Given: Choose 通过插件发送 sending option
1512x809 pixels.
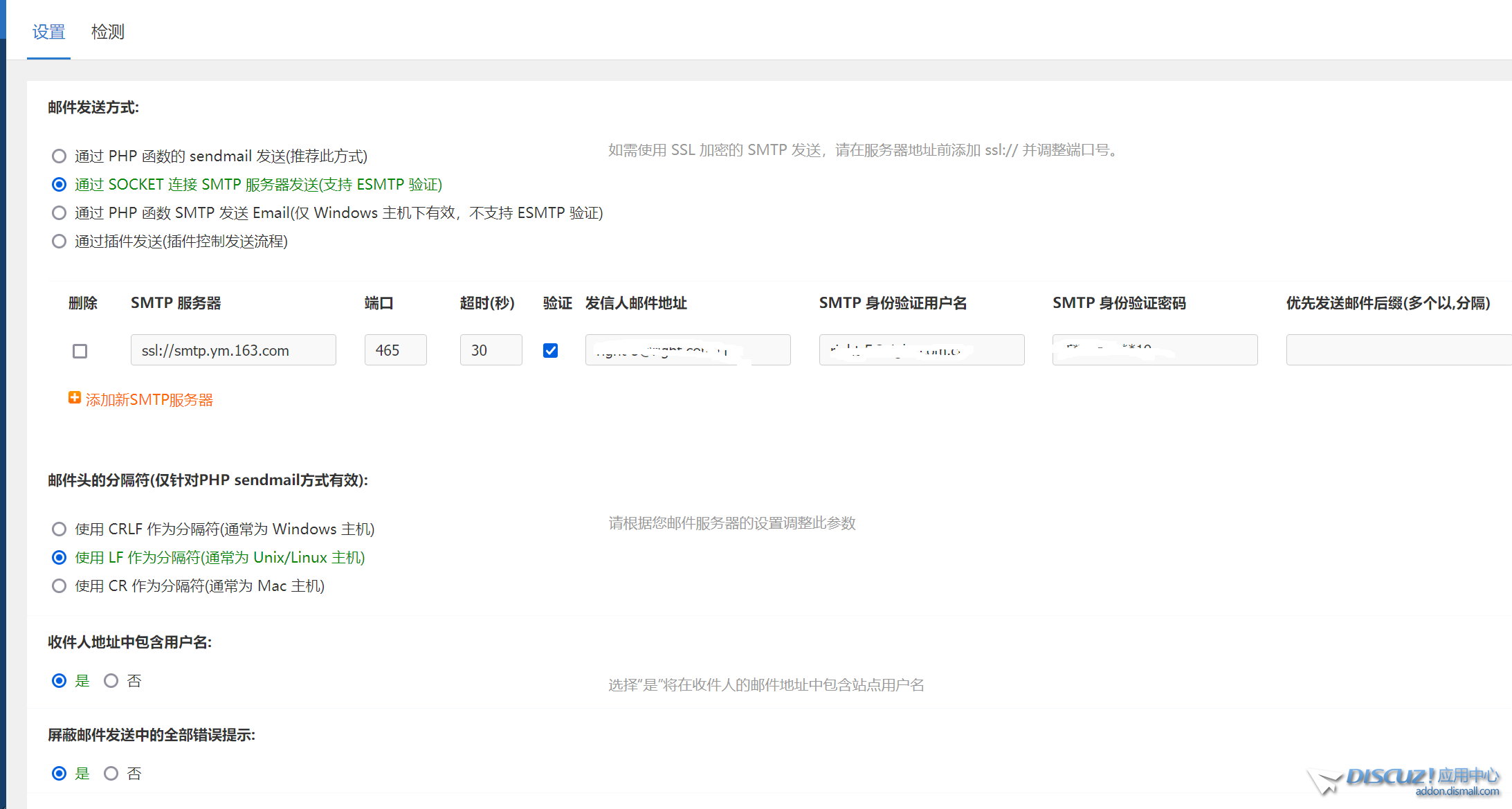Looking at the screenshot, I should point(59,241).
